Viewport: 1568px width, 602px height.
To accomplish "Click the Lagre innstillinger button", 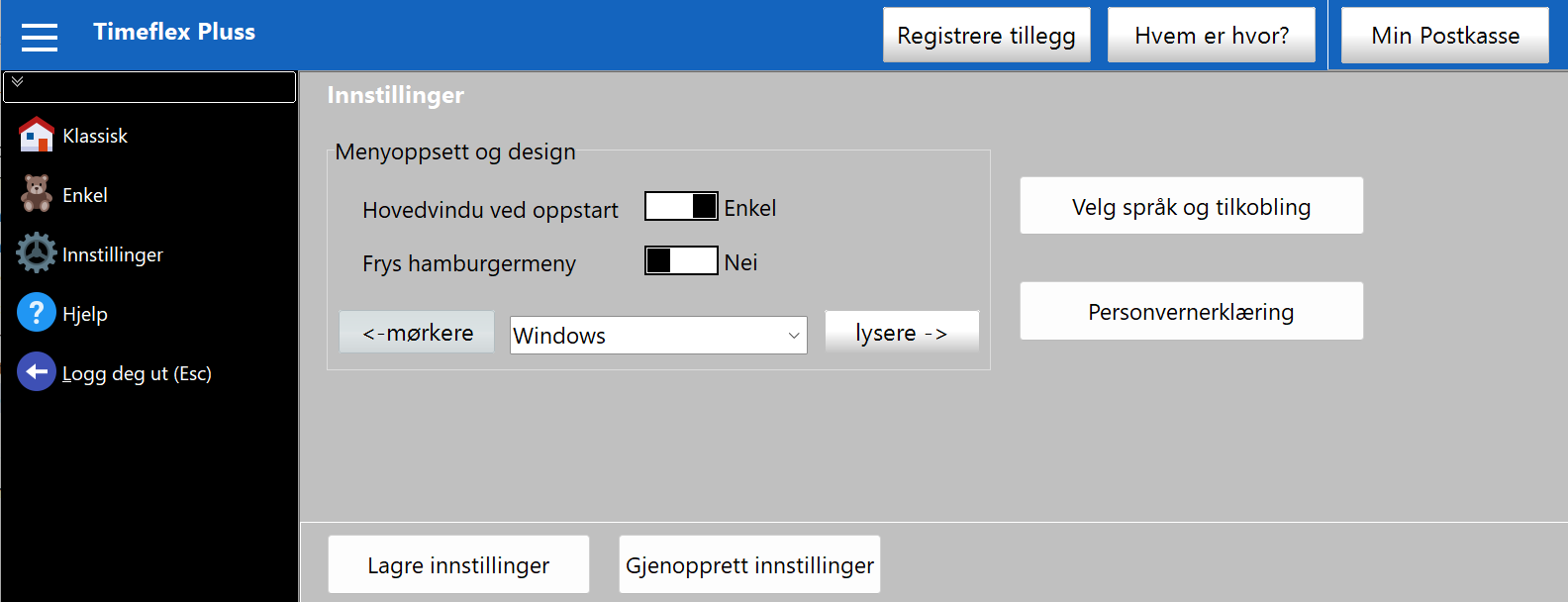I will [x=458, y=565].
